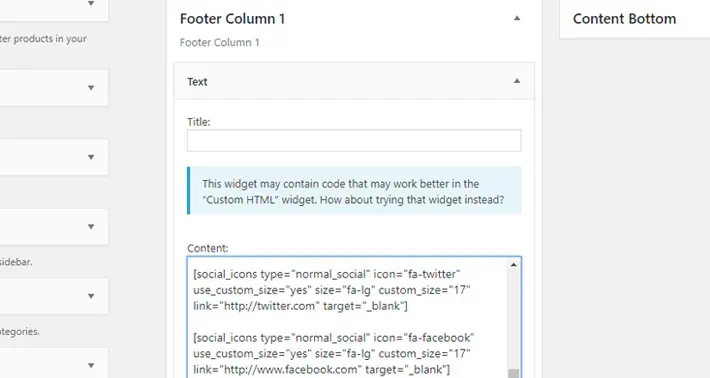Expand the widget just below the products description
Image resolution: width=710 pixels, height=378 pixels.
coord(91,88)
